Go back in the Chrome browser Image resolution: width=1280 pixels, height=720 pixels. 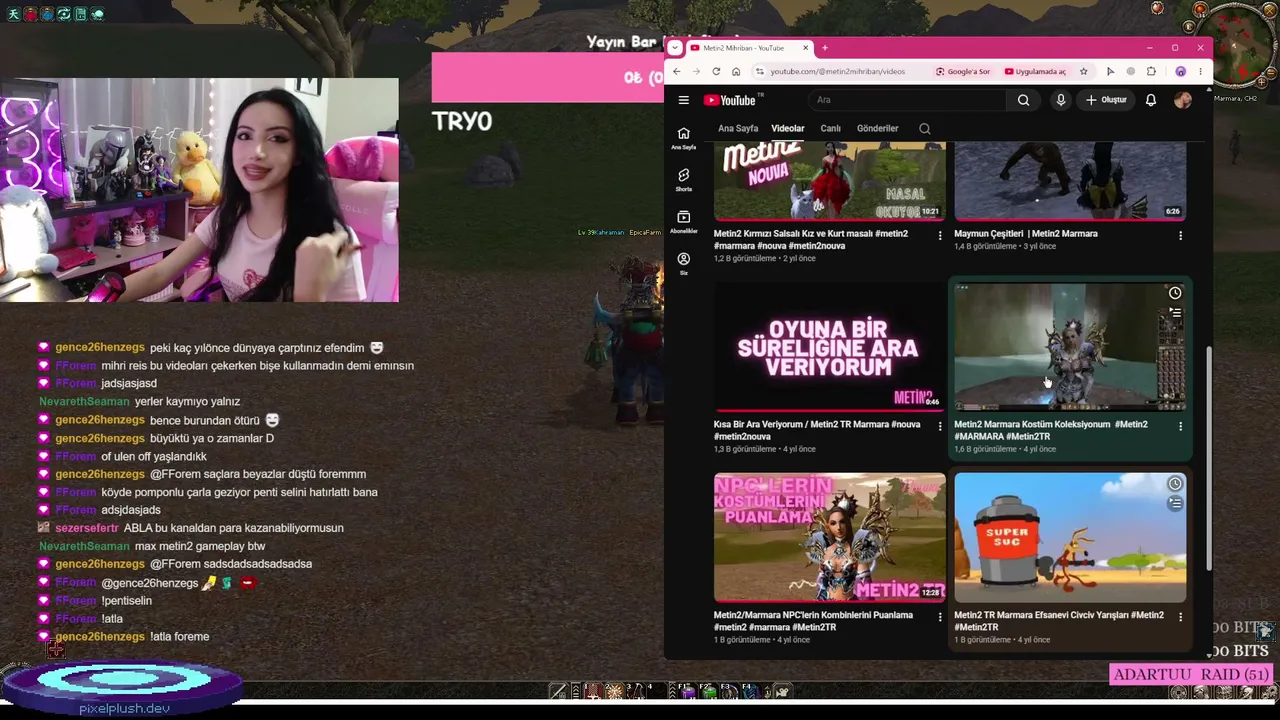coord(677,71)
